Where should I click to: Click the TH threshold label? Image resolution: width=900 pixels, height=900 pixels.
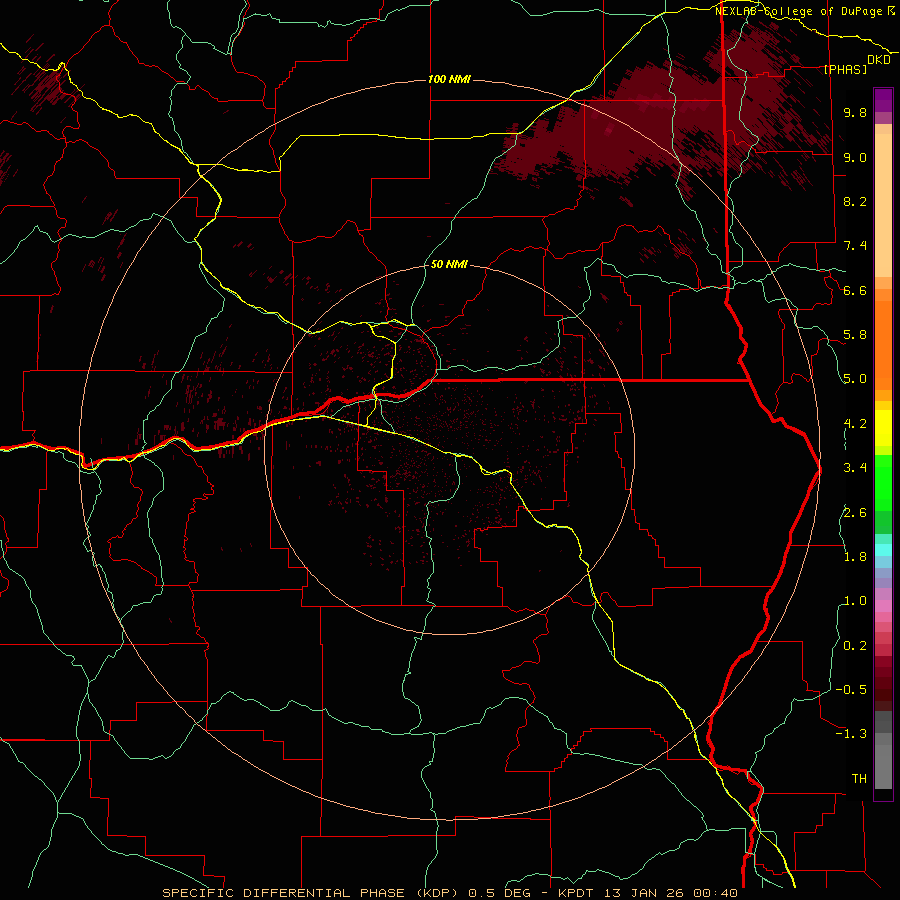(x=859, y=779)
